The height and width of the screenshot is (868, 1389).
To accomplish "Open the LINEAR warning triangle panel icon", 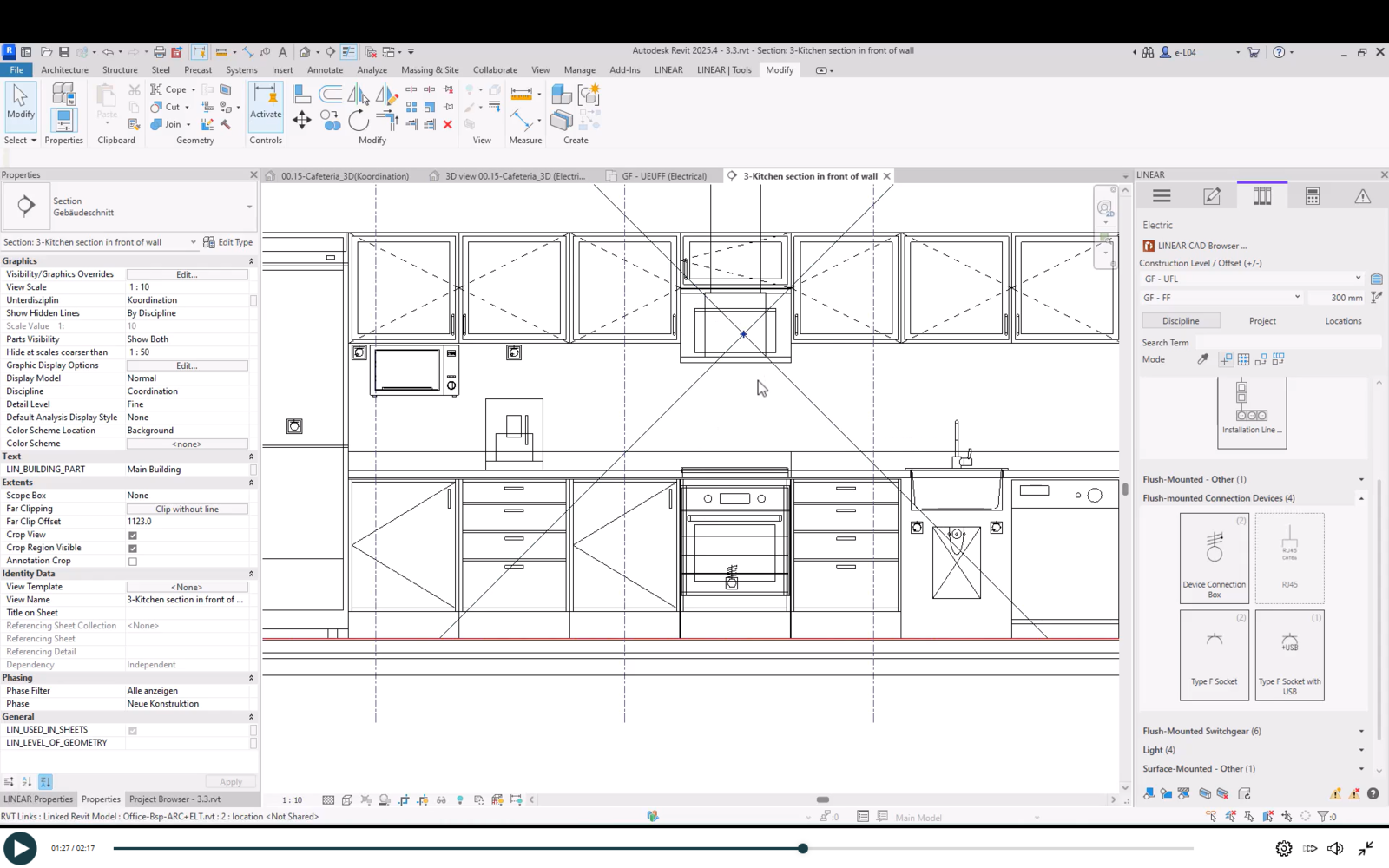I will point(1362,197).
